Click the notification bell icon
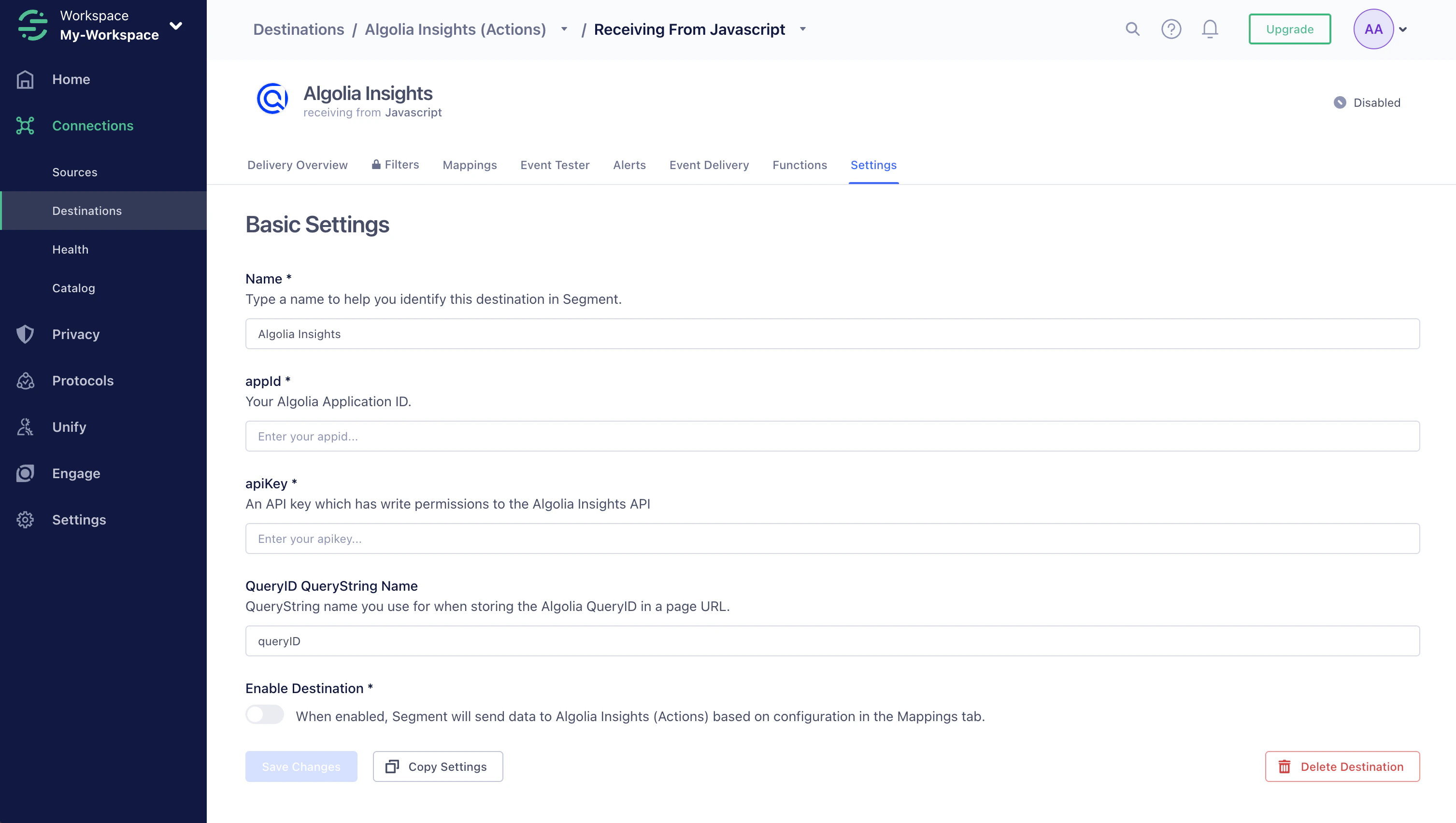1456x823 pixels. coord(1210,29)
